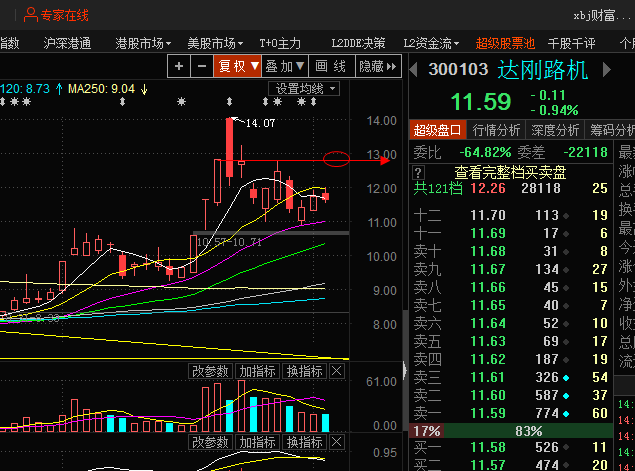Click the 换指标 button on volume panel
Image resolution: width=635 pixels, height=471 pixels.
304,371
